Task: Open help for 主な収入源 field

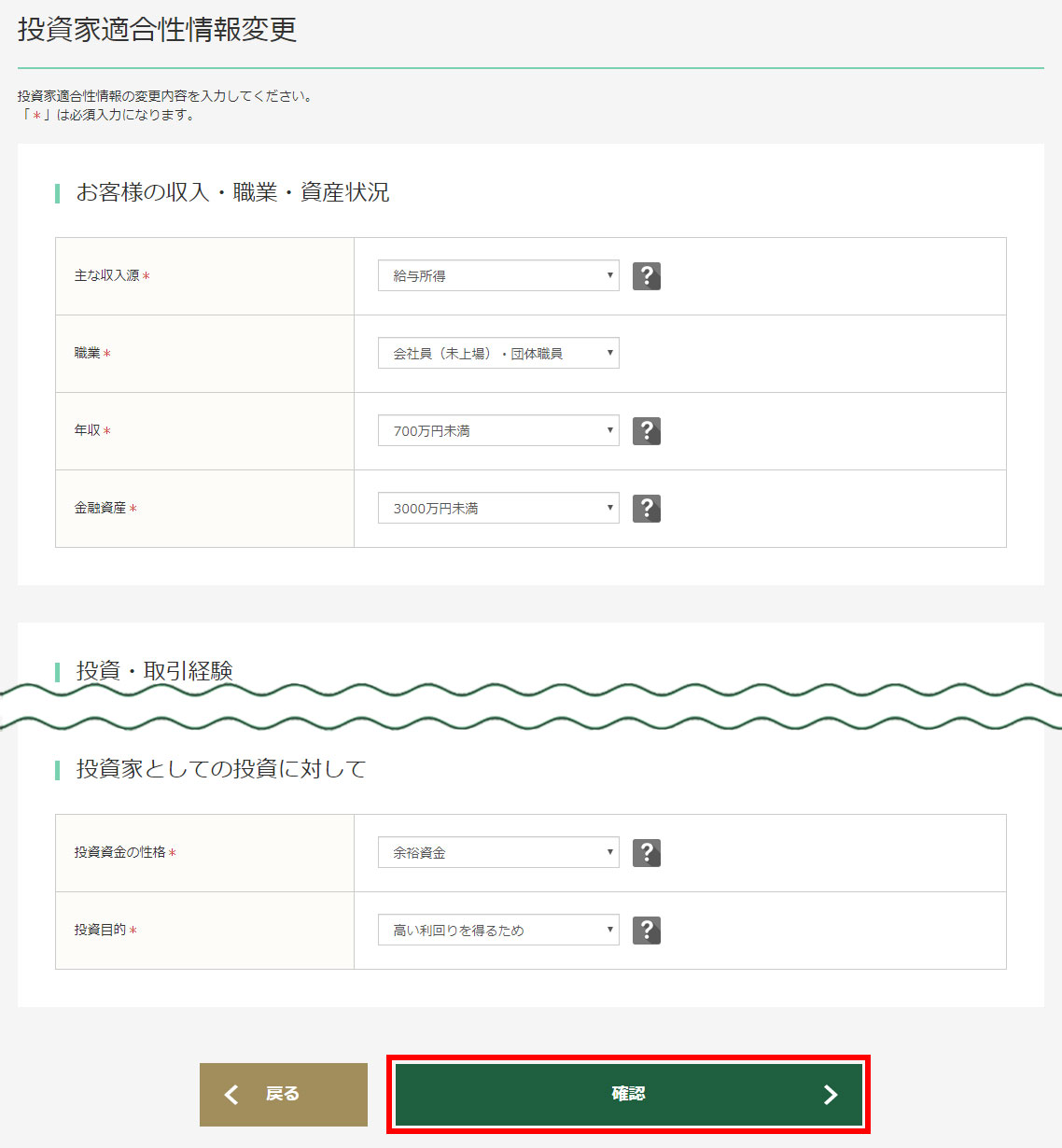Action: [647, 276]
